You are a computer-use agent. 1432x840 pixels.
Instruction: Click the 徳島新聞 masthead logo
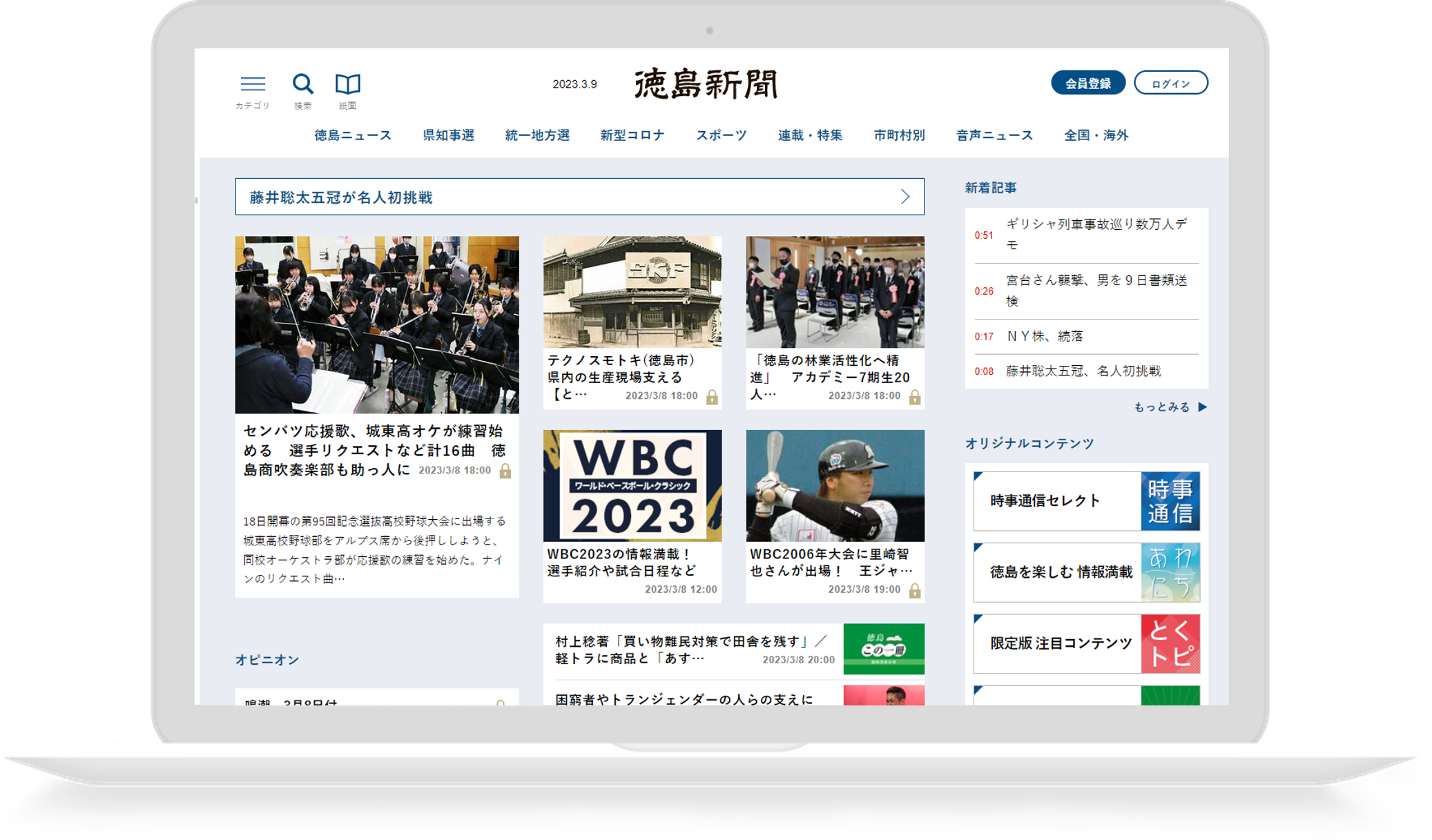706,84
